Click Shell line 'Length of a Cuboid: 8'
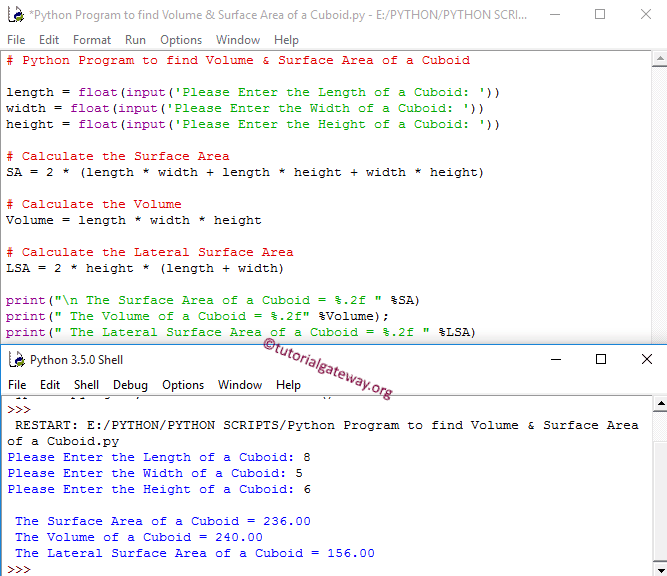The width and height of the screenshot is (667, 576). [x=159, y=457]
